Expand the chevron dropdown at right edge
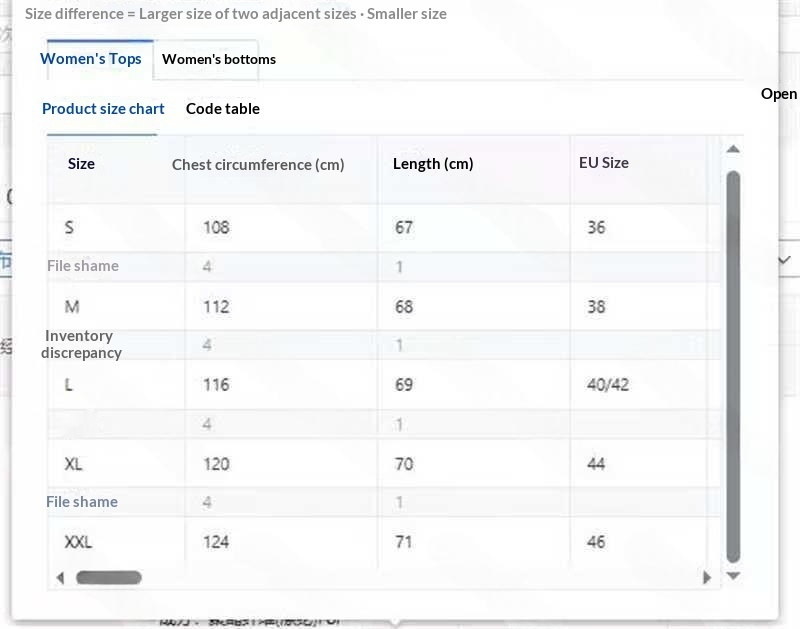Image resolution: width=800 pixels, height=629 pixels. click(x=784, y=260)
